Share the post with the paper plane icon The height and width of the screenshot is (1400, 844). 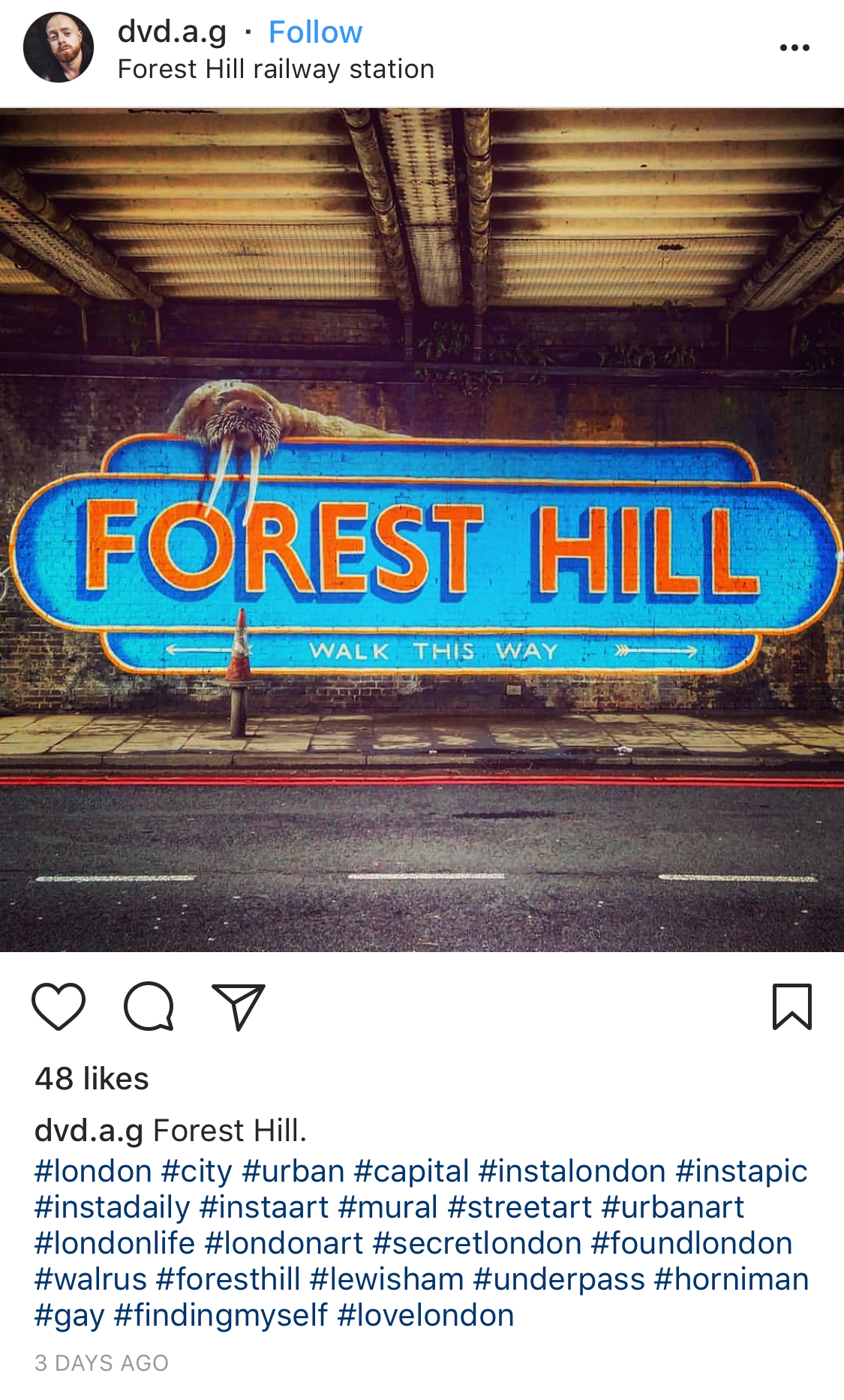[239, 1006]
